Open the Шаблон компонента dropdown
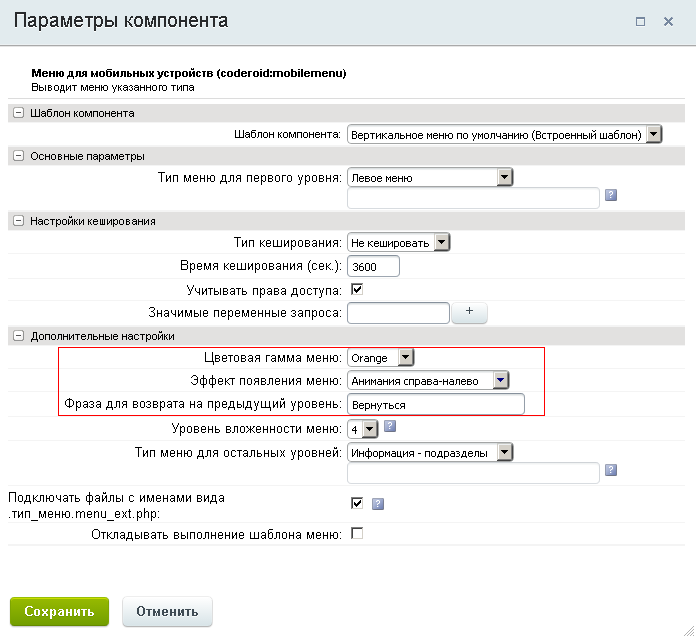Viewport: 697px width, 639px height. [504, 135]
